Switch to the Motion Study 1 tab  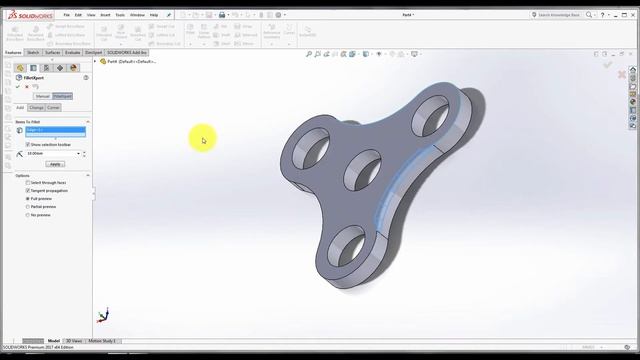pos(102,341)
